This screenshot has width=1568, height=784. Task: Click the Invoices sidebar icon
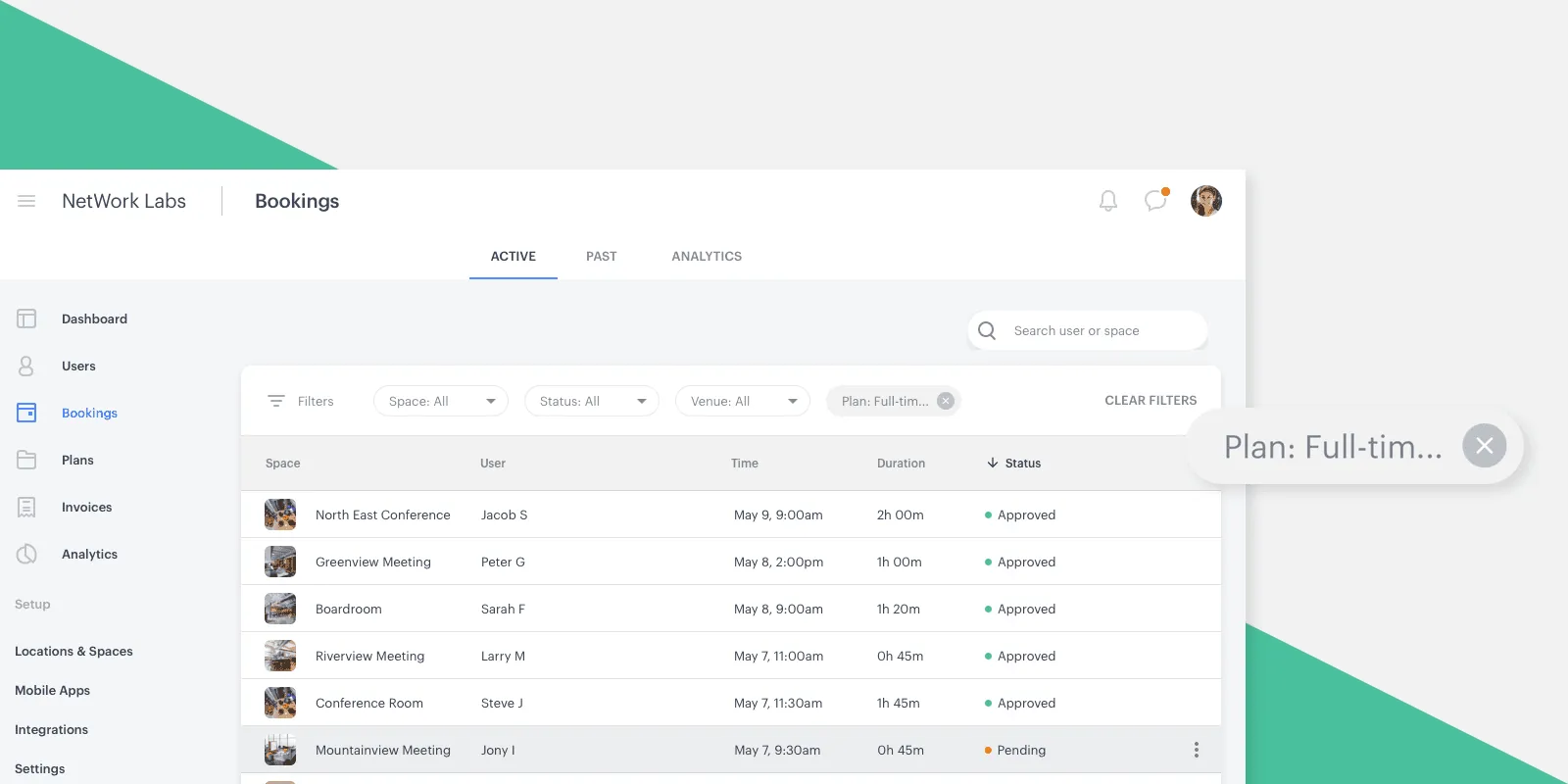click(26, 507)
